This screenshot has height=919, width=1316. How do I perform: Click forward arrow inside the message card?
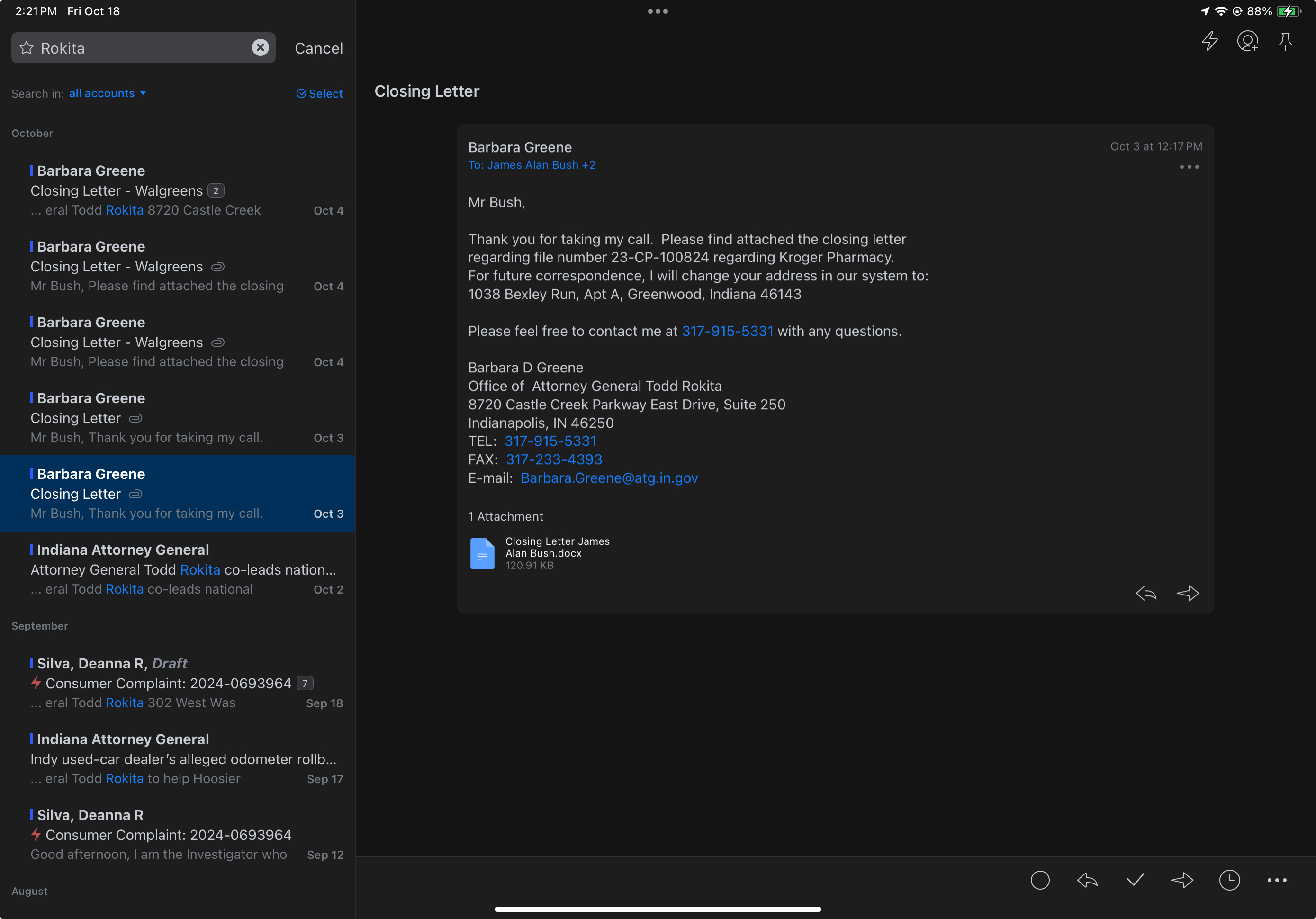tap(1188, 593)
